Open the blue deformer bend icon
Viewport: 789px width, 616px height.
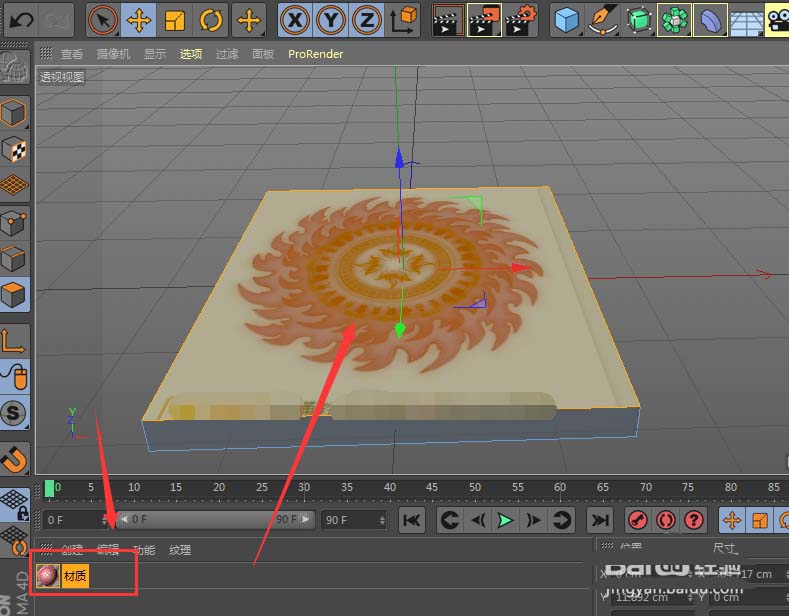(x=711, y=20)
